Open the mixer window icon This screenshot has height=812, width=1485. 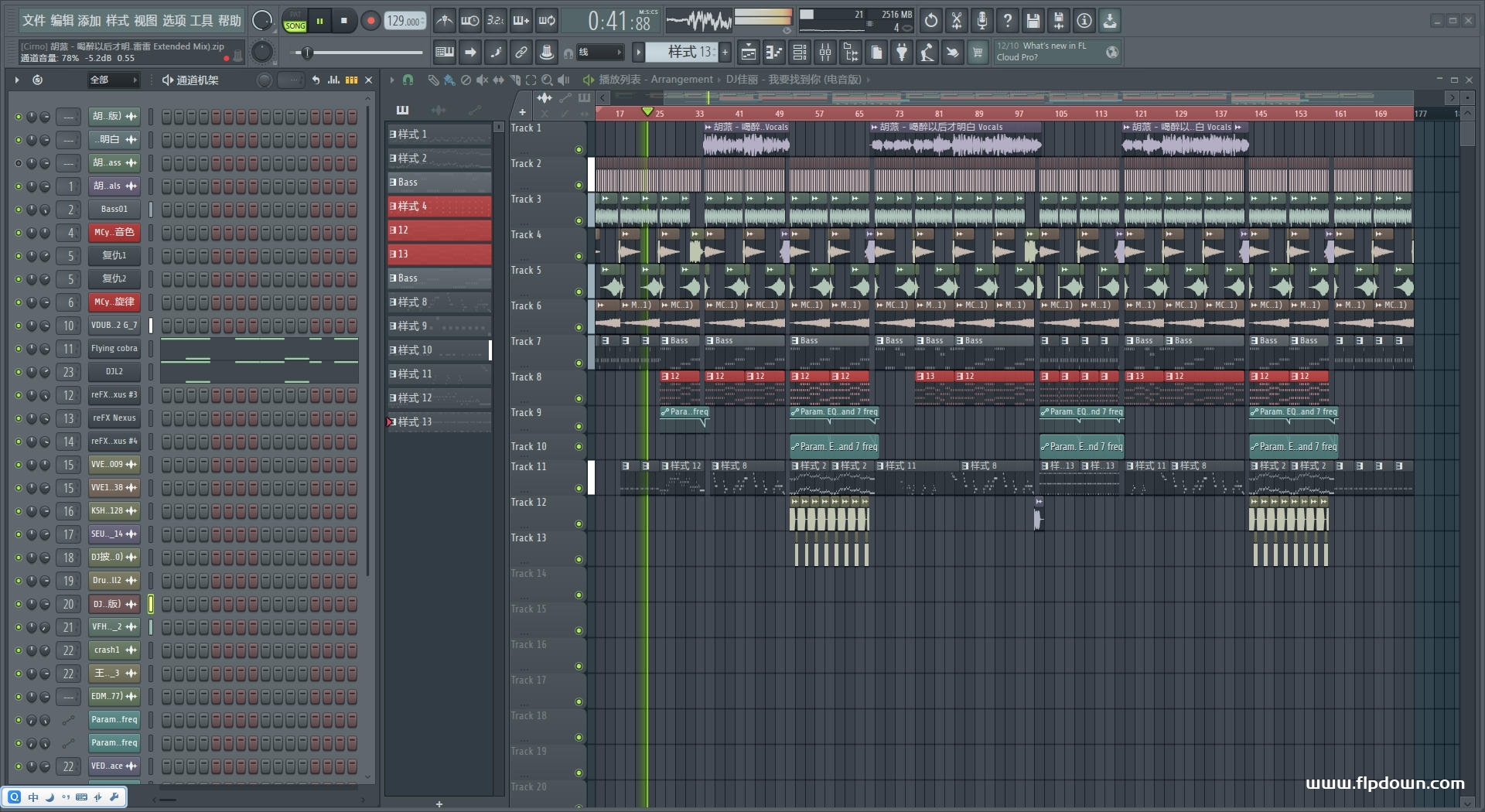825,53
